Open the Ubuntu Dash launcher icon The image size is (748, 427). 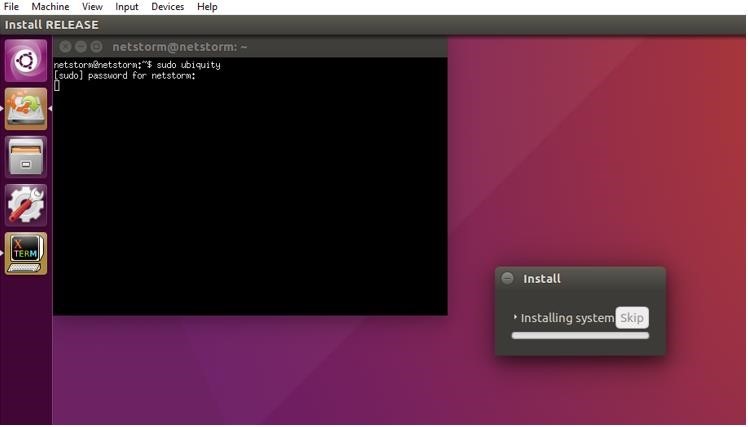tap(26, 61)
